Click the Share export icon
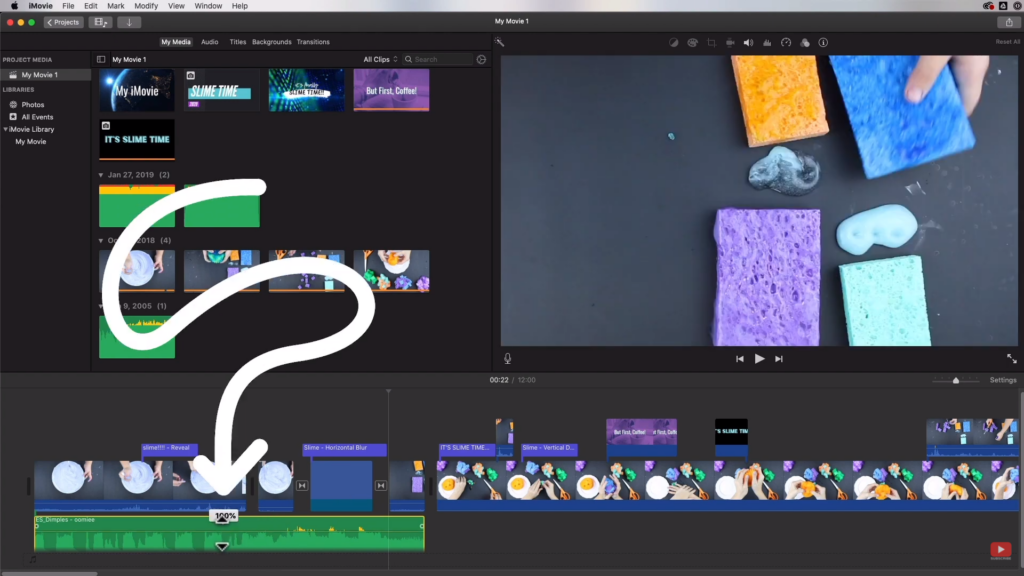Viewport: 1024px width, 576px height. click(1009, 22)
